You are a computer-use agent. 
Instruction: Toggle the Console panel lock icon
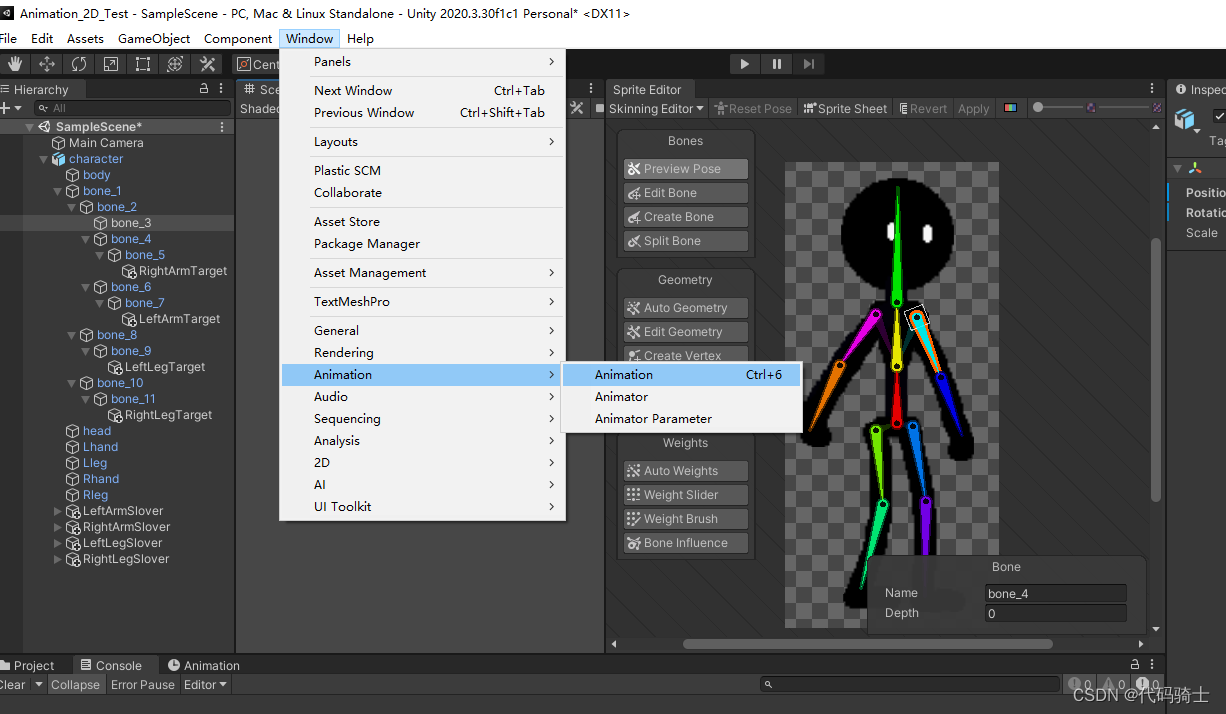point(1134,665)
